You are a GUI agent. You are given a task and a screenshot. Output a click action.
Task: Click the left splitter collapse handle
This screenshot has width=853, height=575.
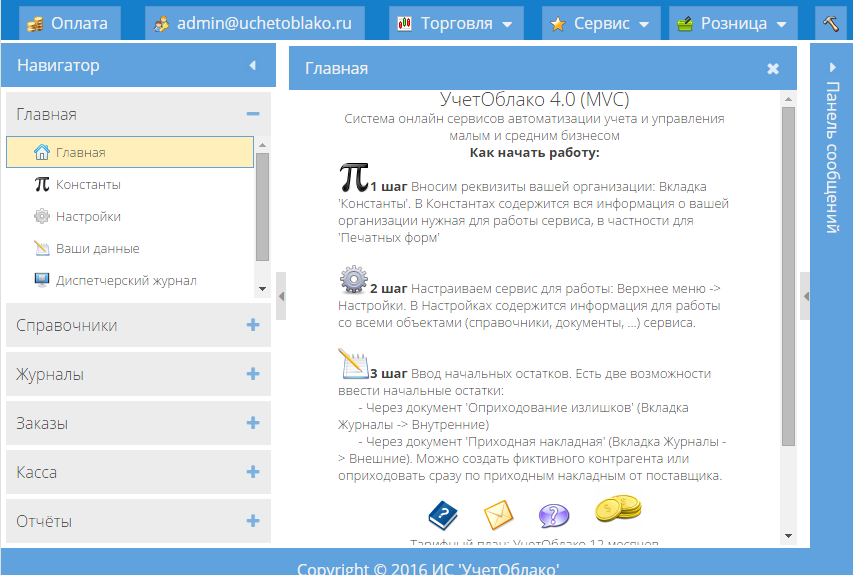(281, 296)
